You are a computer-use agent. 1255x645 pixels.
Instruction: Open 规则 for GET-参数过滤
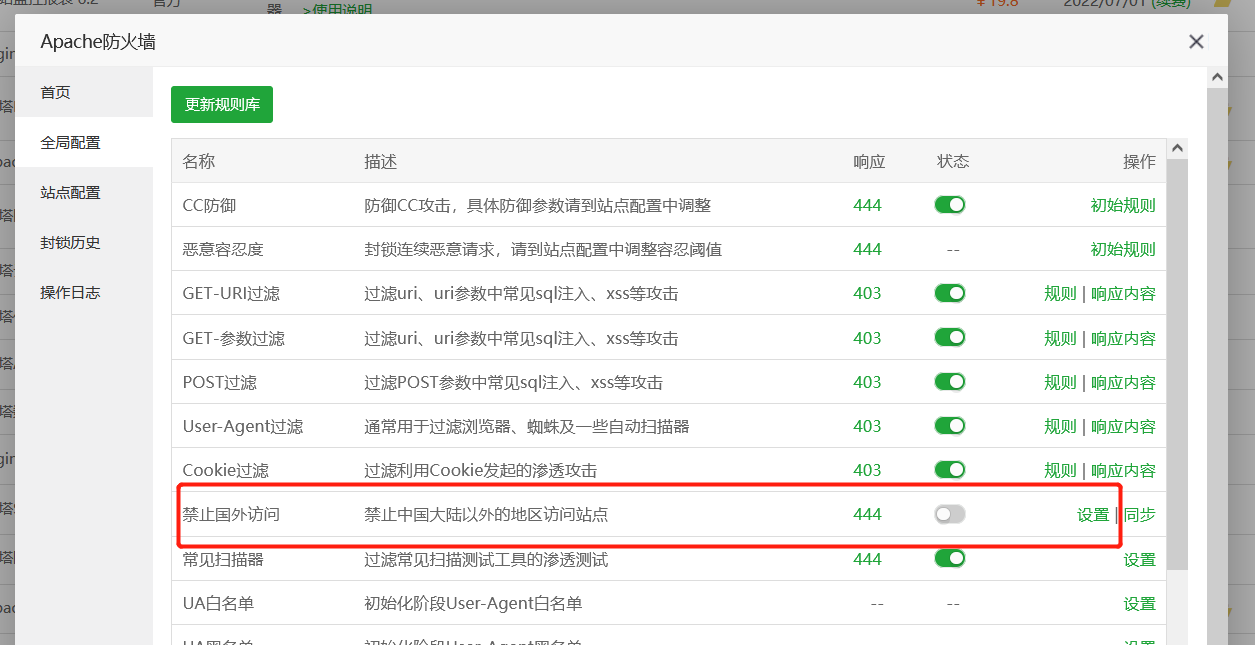point(1060,338)
